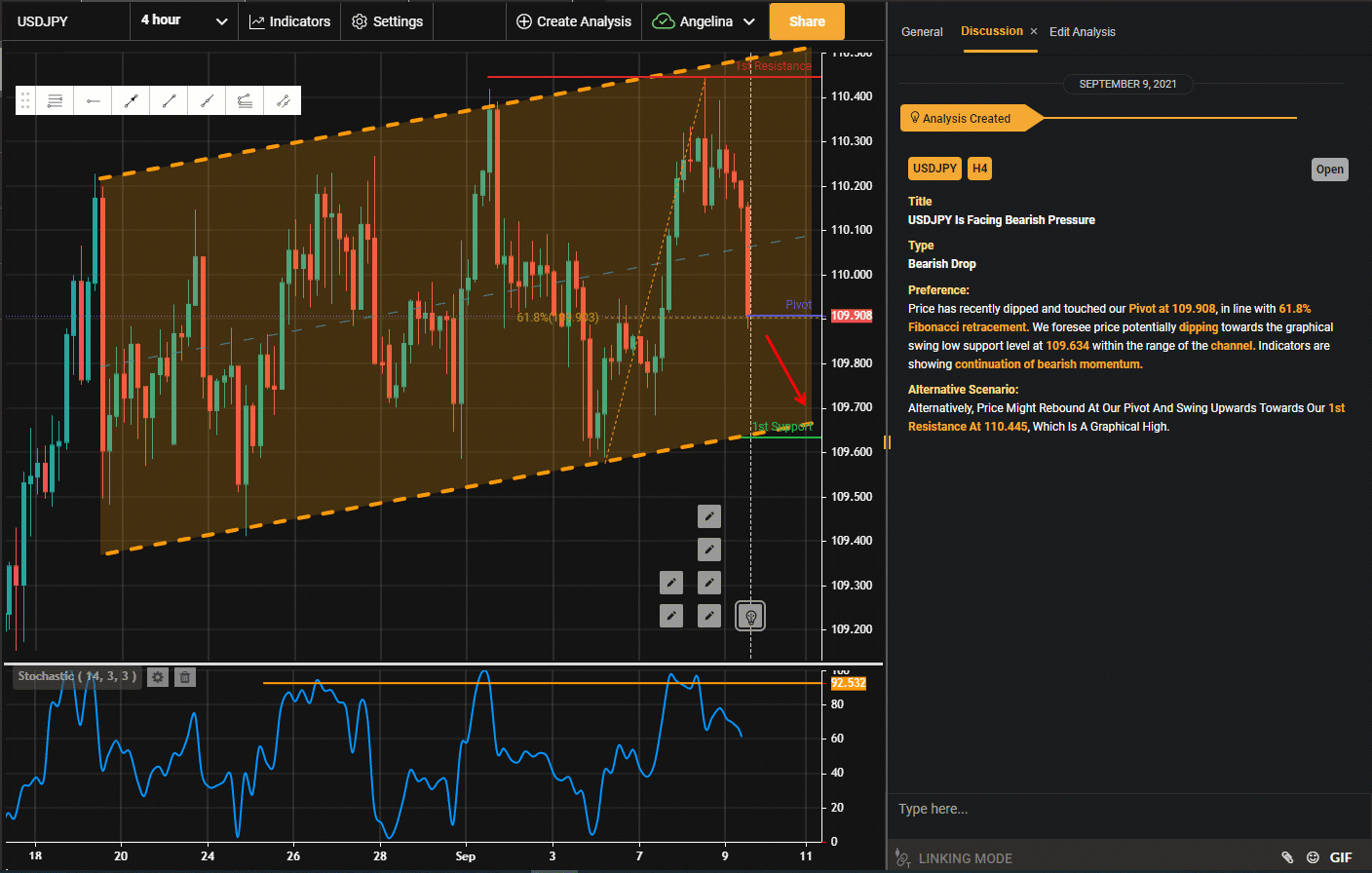Select the parallel channel tool

click(283, 100)
